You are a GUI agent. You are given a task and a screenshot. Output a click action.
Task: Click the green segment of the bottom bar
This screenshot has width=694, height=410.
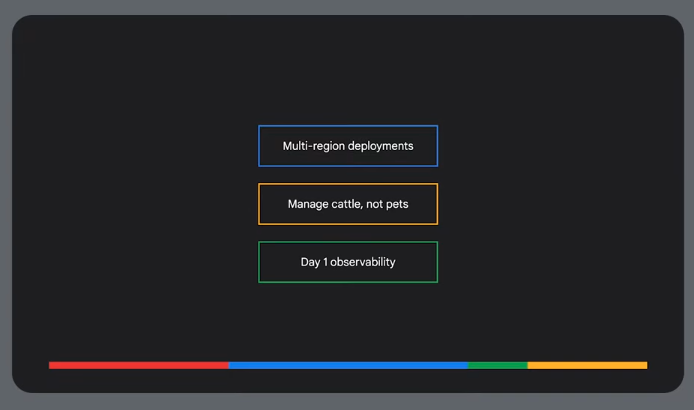coord(497,365)
